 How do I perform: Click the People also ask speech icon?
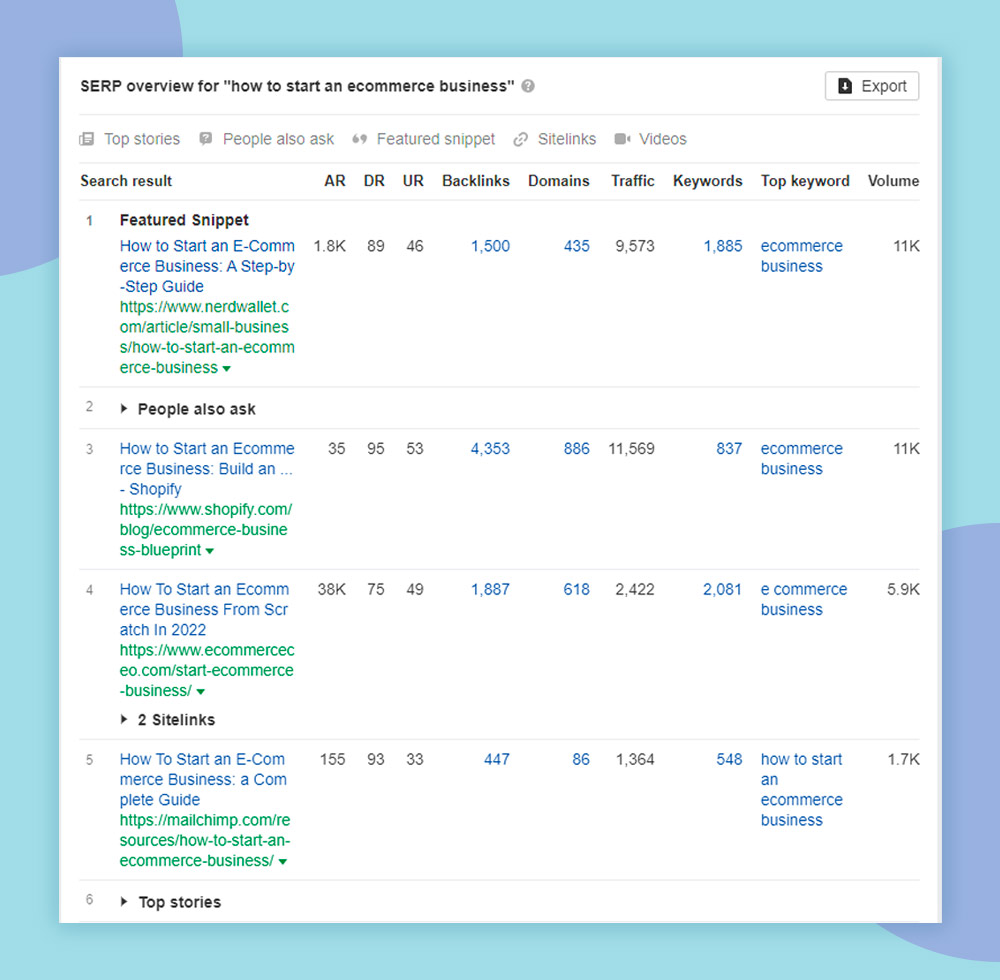(x=205, y=138)
